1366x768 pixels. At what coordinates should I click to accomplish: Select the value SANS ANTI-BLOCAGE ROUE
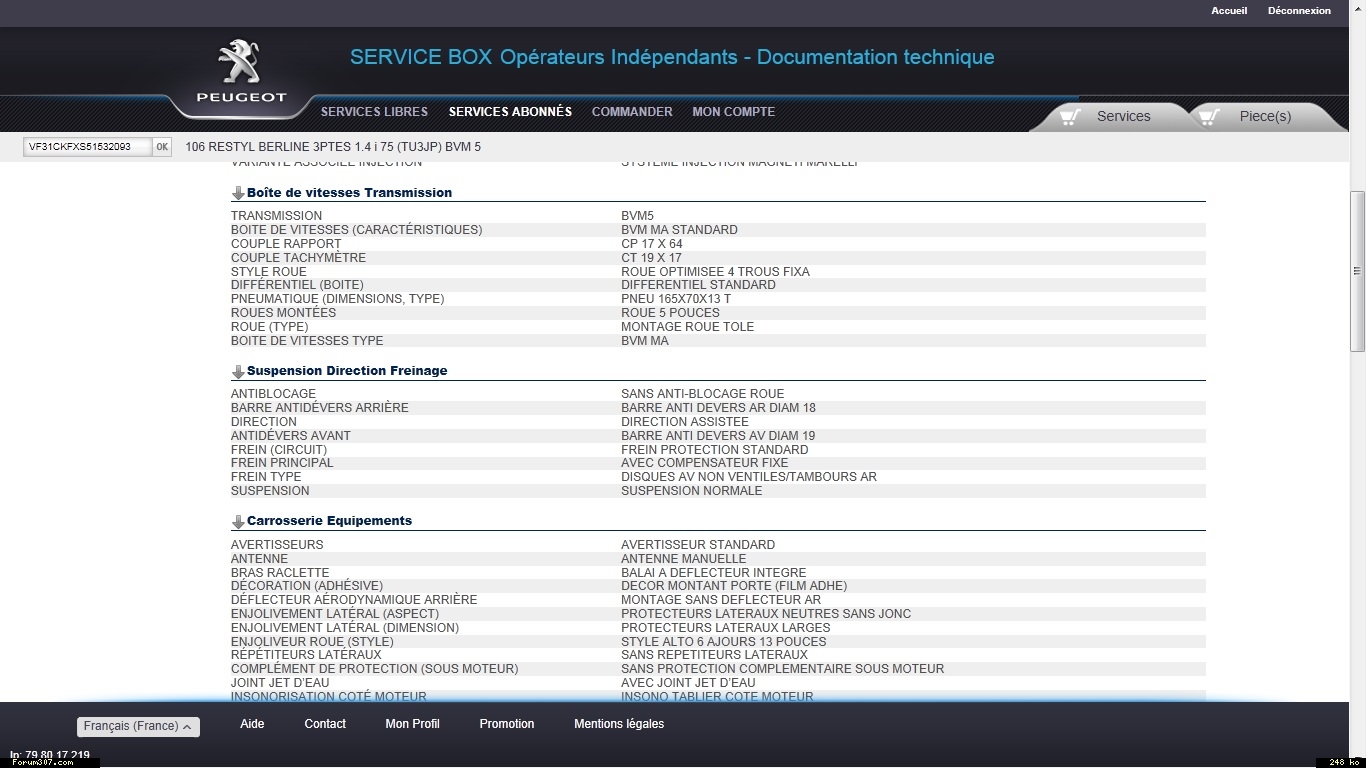click(x=702, y=394)
